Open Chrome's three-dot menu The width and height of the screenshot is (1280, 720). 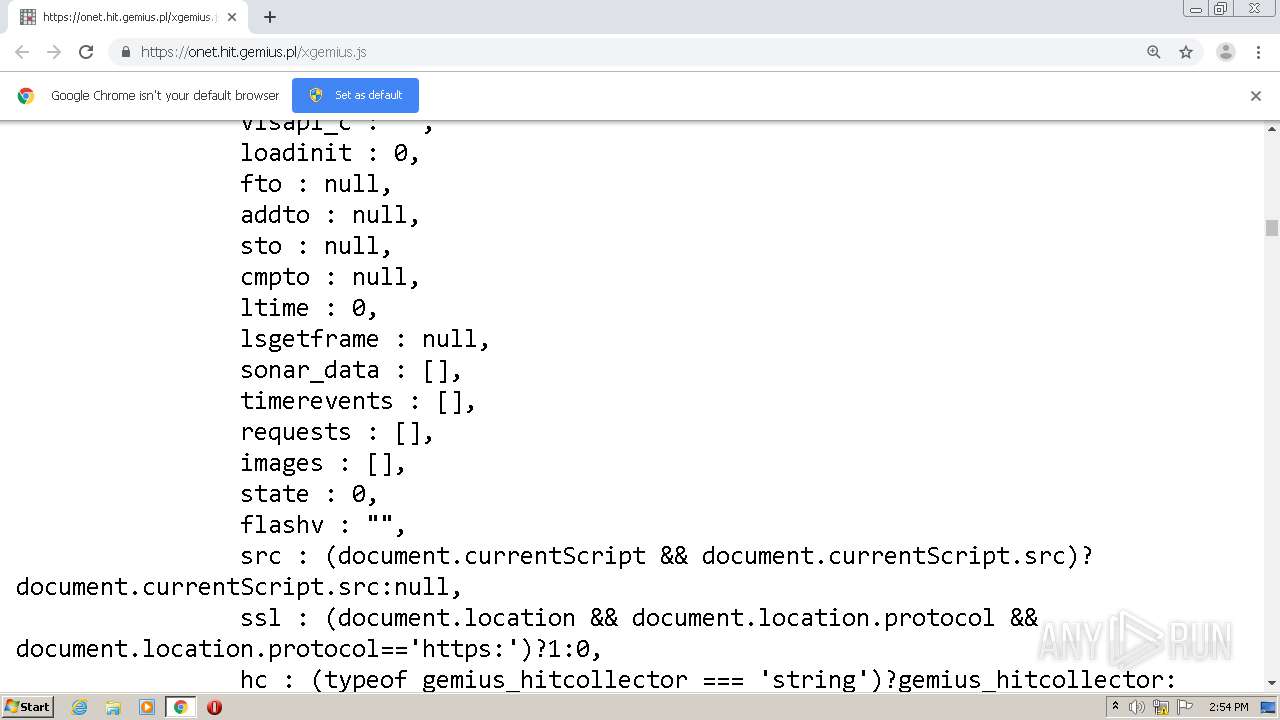coord(1258,52)
